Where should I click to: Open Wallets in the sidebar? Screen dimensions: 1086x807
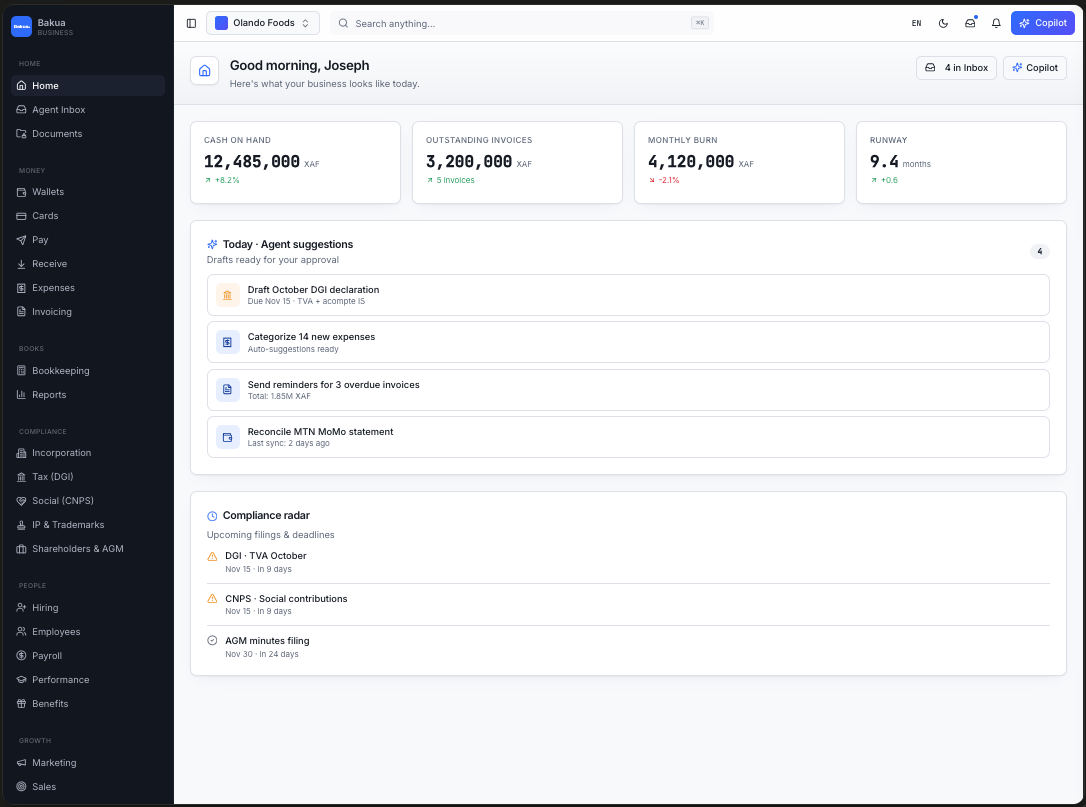[x=88, y=192]
